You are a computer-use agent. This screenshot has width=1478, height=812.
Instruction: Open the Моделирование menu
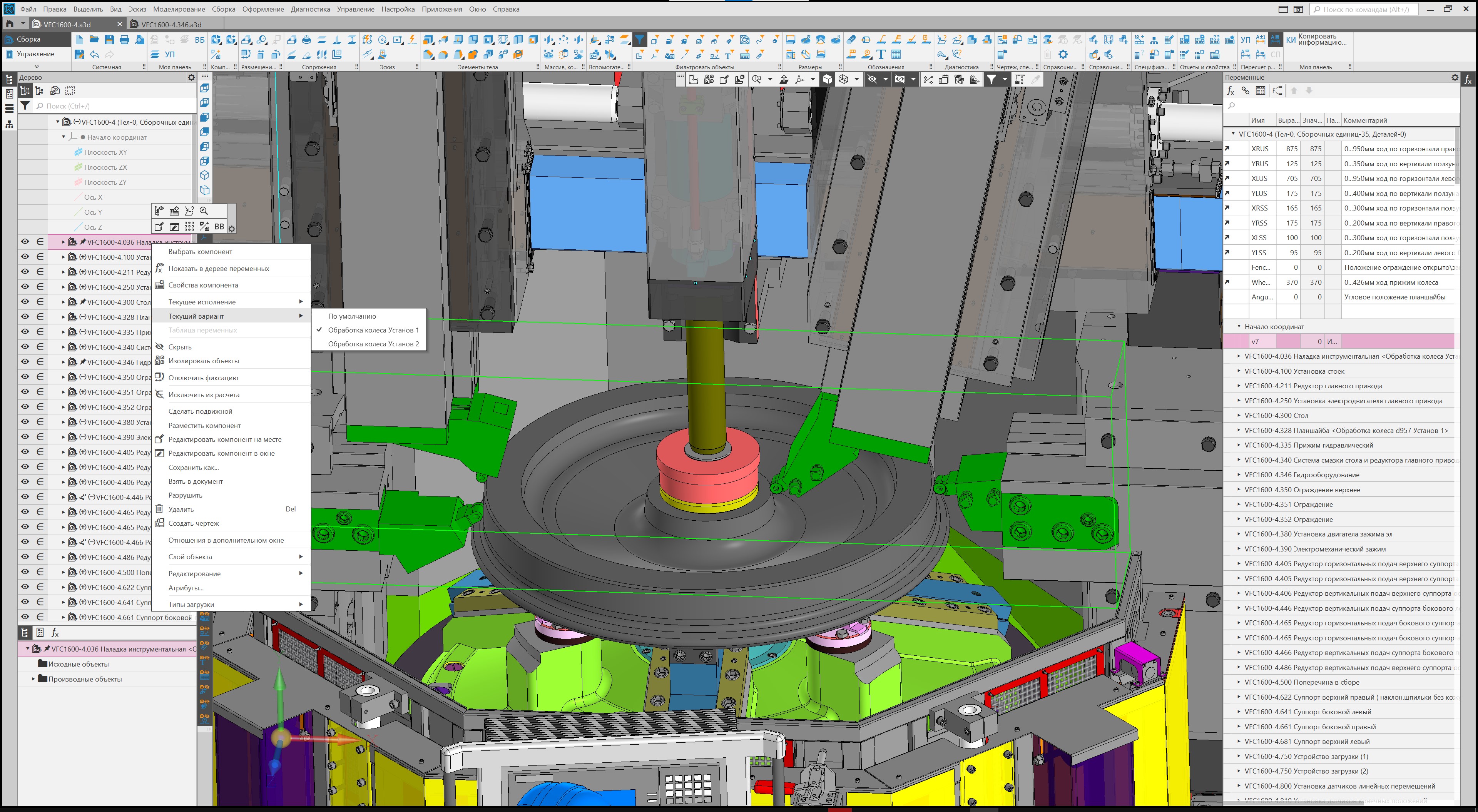tap(179, 9)
